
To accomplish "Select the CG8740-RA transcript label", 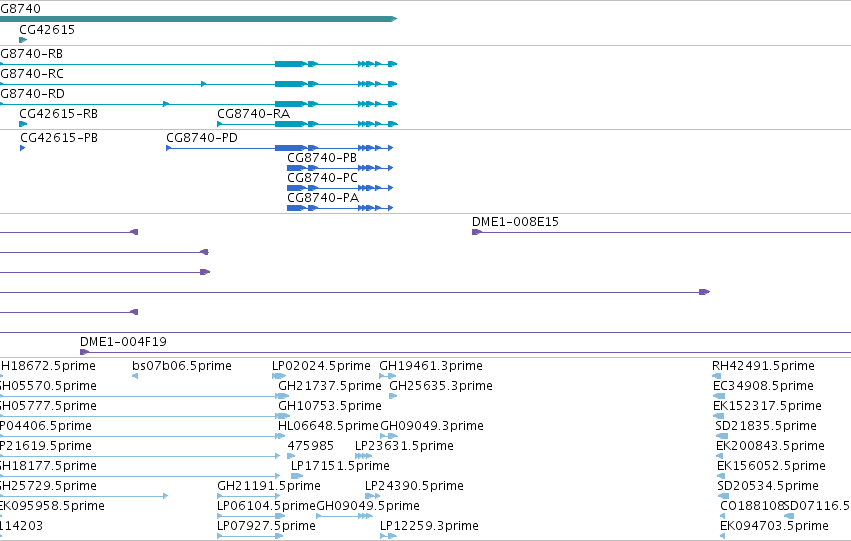I will click(x=253, y=114).
